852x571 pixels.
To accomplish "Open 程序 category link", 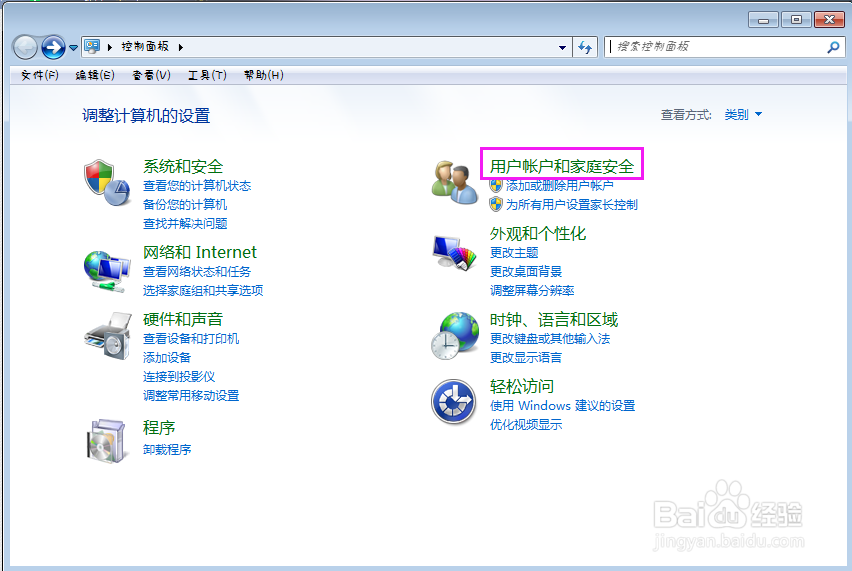I will (x=159, y=428).
